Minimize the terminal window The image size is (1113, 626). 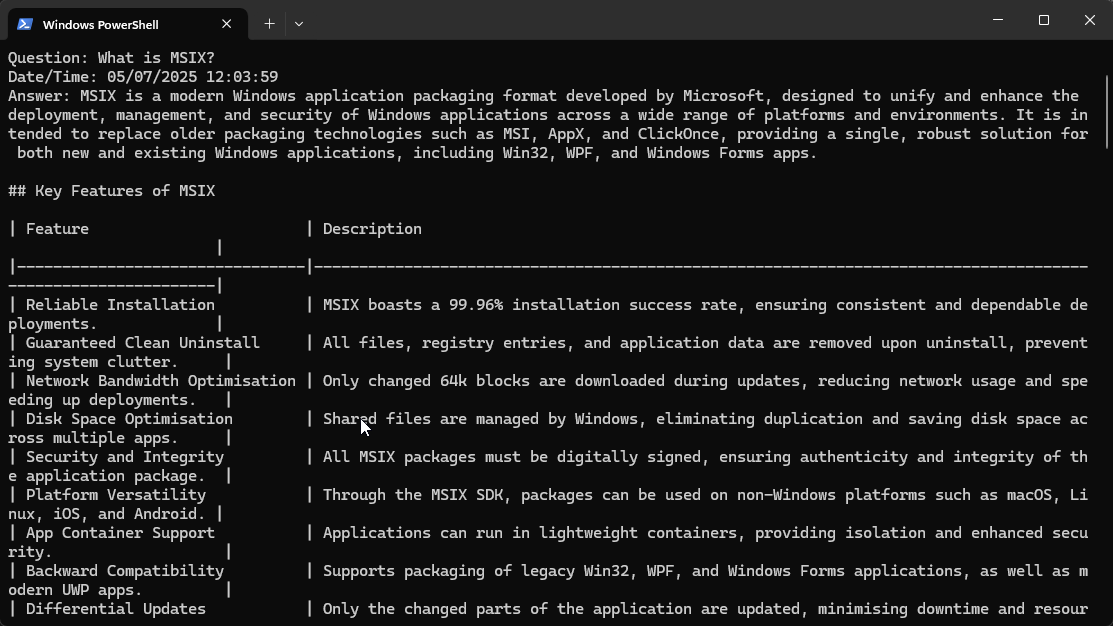[998, 20]
